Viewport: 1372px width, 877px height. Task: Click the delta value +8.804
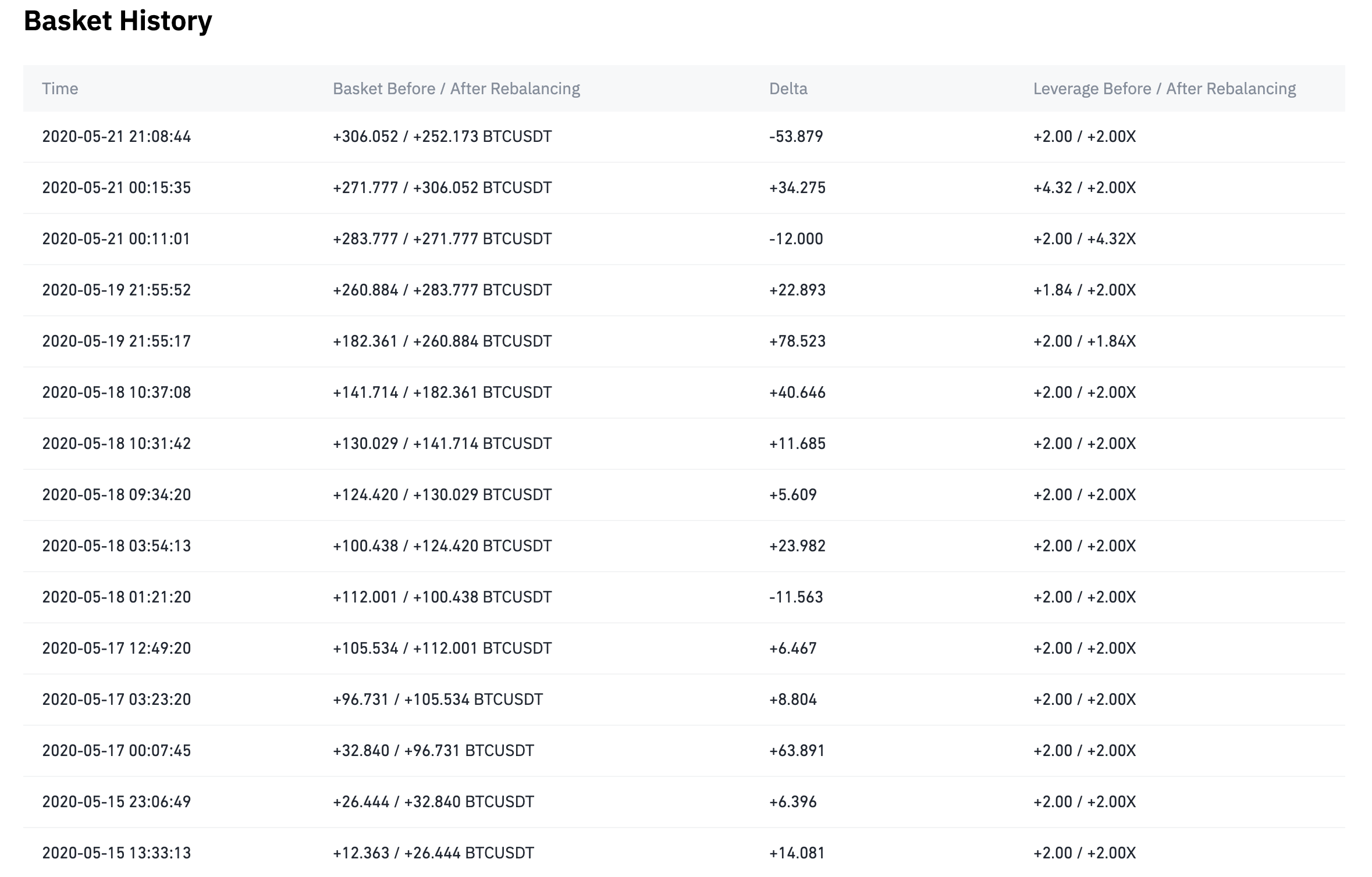click(x=793, y=700)
